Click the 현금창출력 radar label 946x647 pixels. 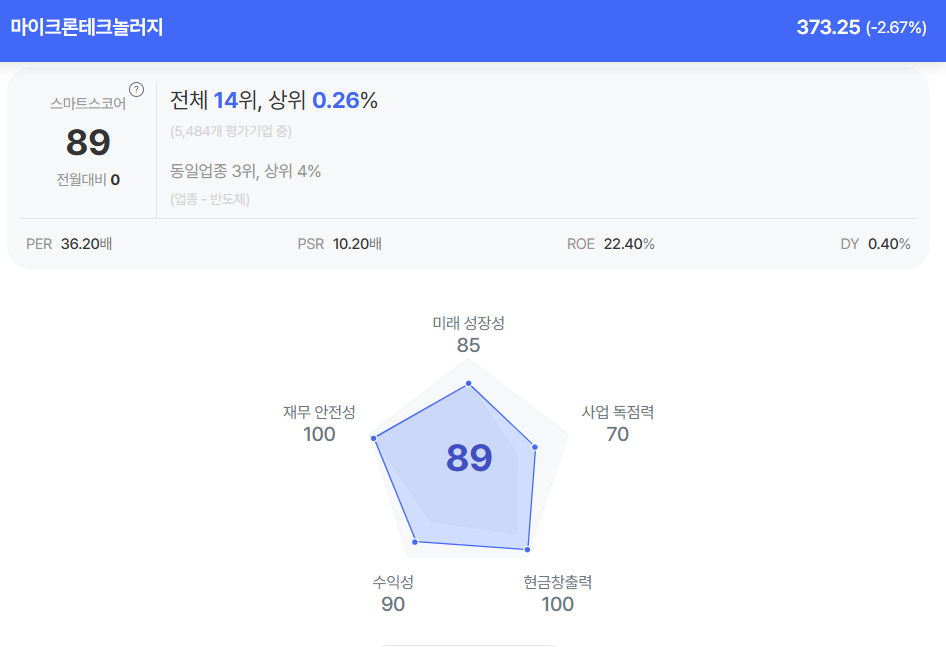557,582
